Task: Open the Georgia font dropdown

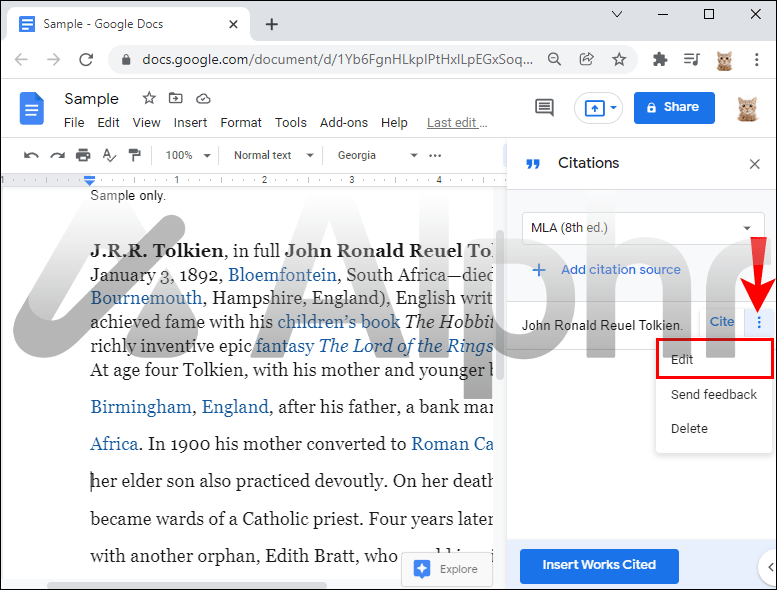Action: [x=377, y=156]
